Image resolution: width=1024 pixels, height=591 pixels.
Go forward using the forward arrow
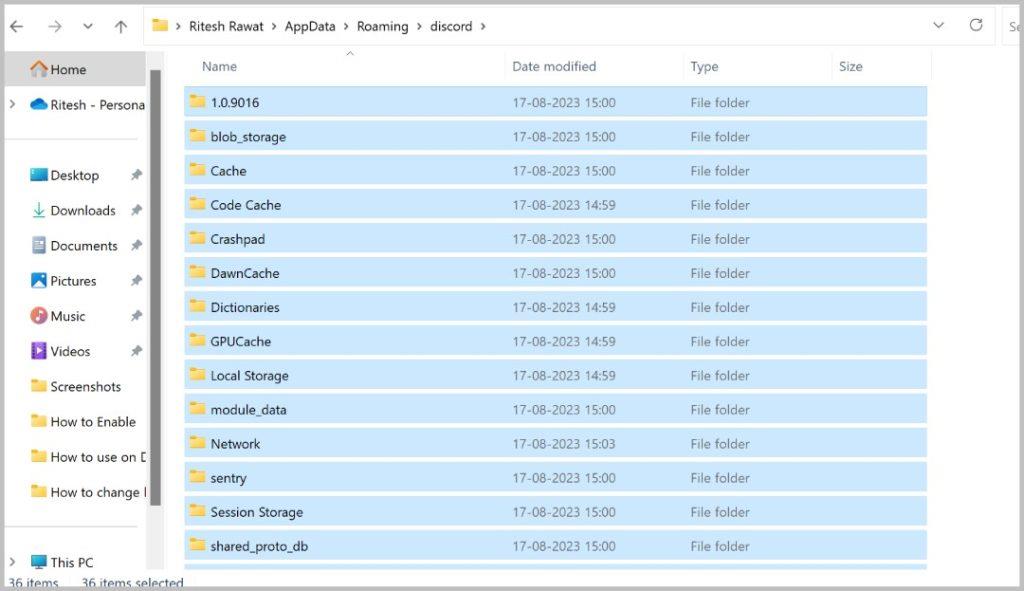click(55, 26)
